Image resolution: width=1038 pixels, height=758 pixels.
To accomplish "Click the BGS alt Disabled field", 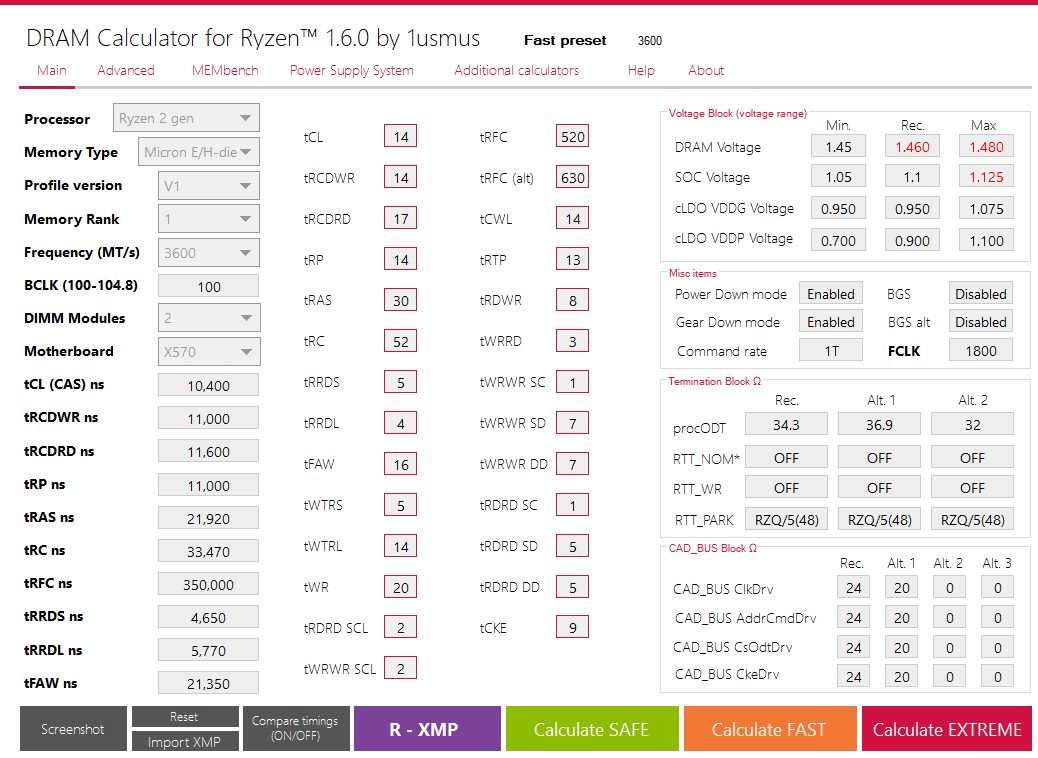I will 980,322.
